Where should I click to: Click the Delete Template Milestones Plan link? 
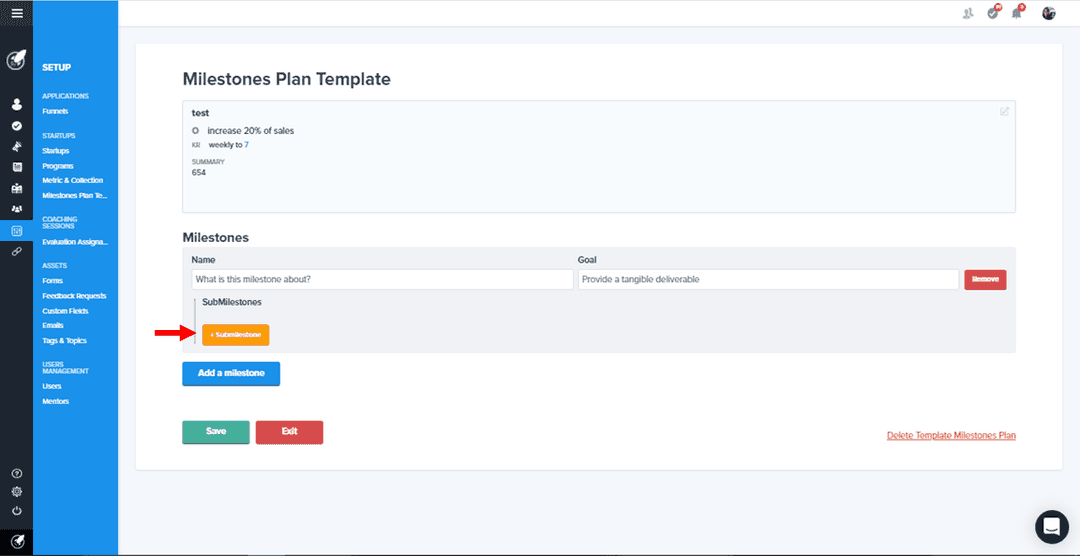[951, 435]
